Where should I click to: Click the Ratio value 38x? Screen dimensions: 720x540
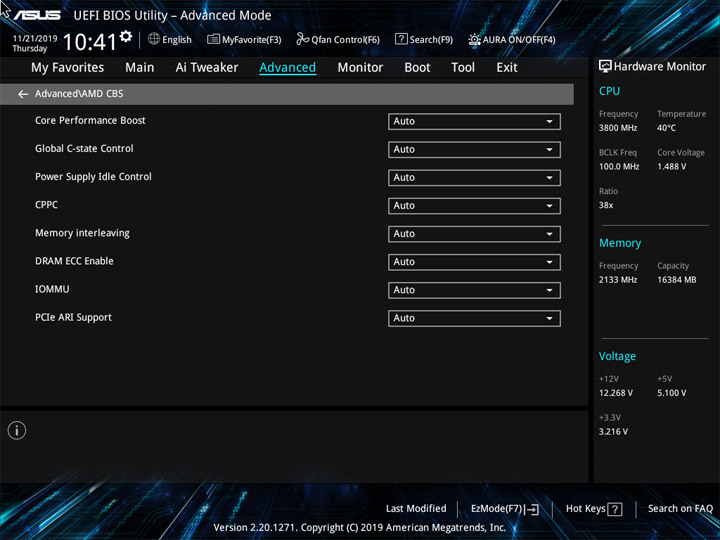(x=606, y=205)
